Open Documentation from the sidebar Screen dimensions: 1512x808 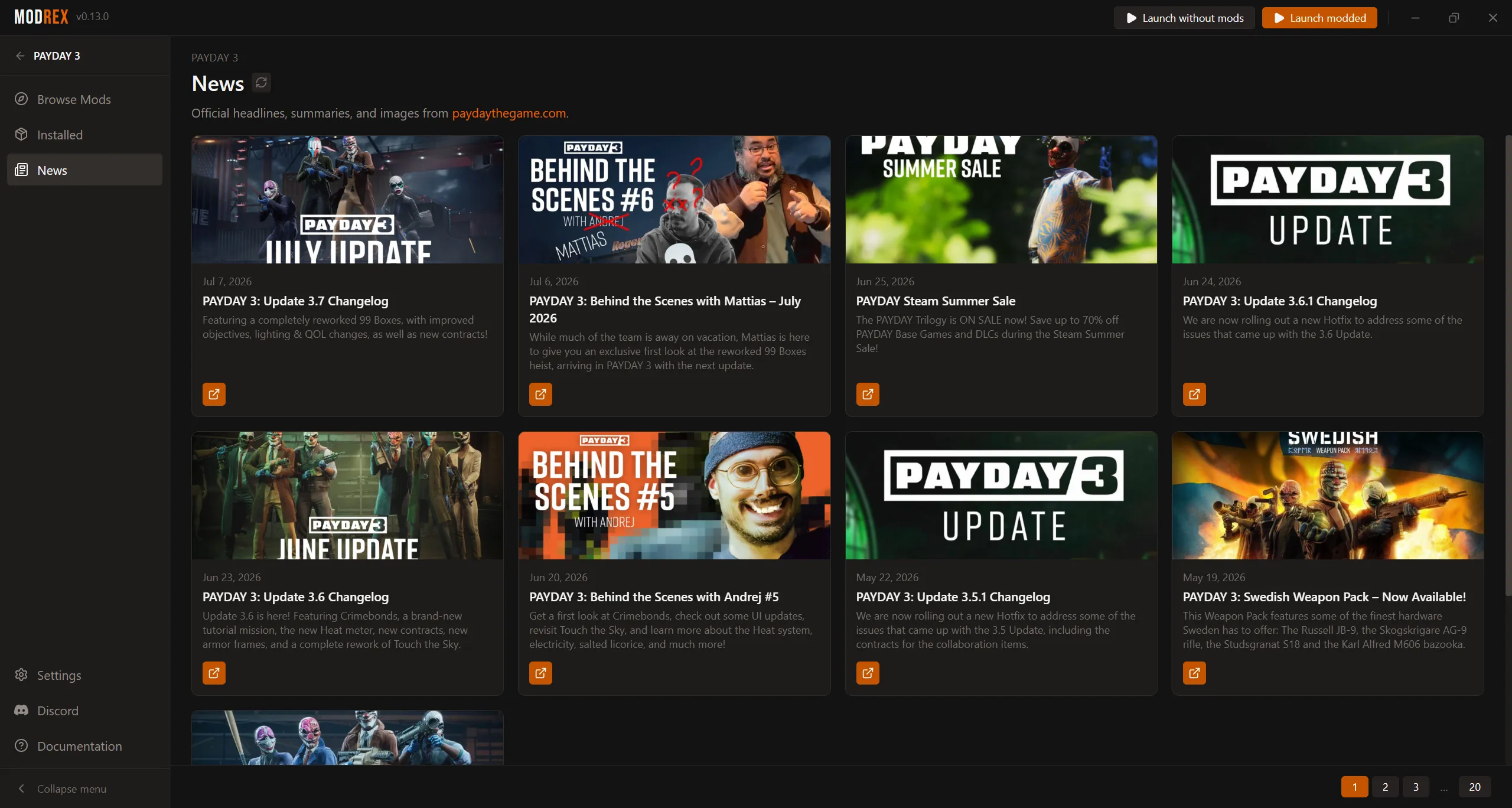[84, 746]
